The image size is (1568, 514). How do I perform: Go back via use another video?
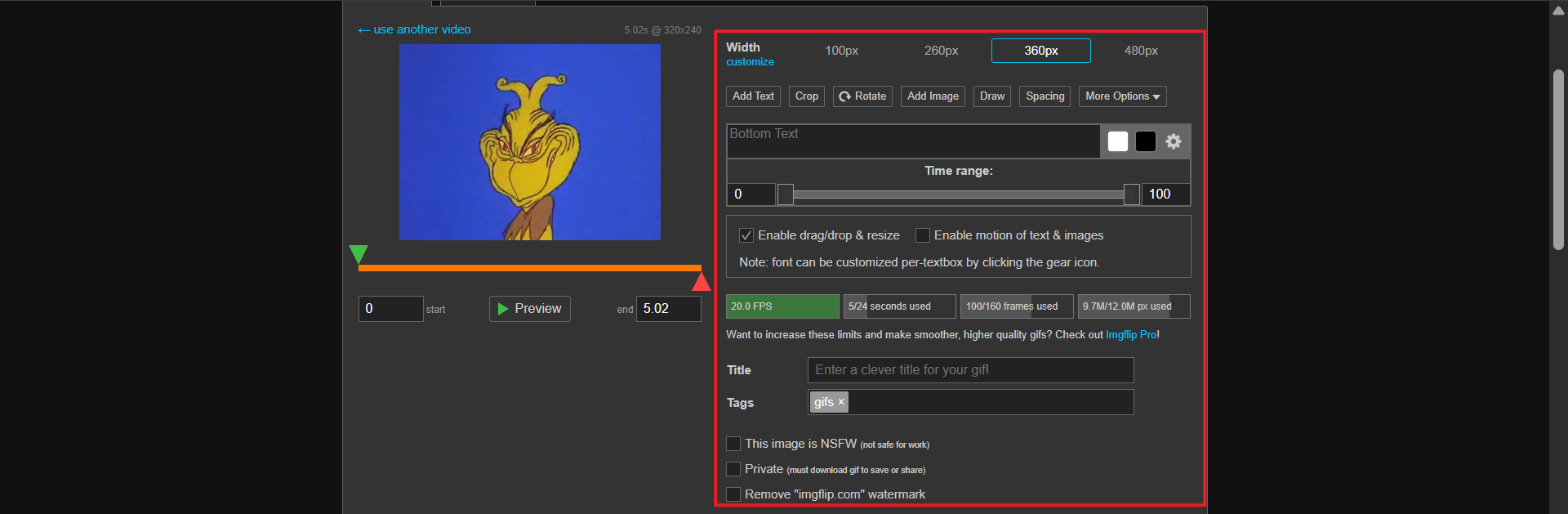click(x=414, y=29)
